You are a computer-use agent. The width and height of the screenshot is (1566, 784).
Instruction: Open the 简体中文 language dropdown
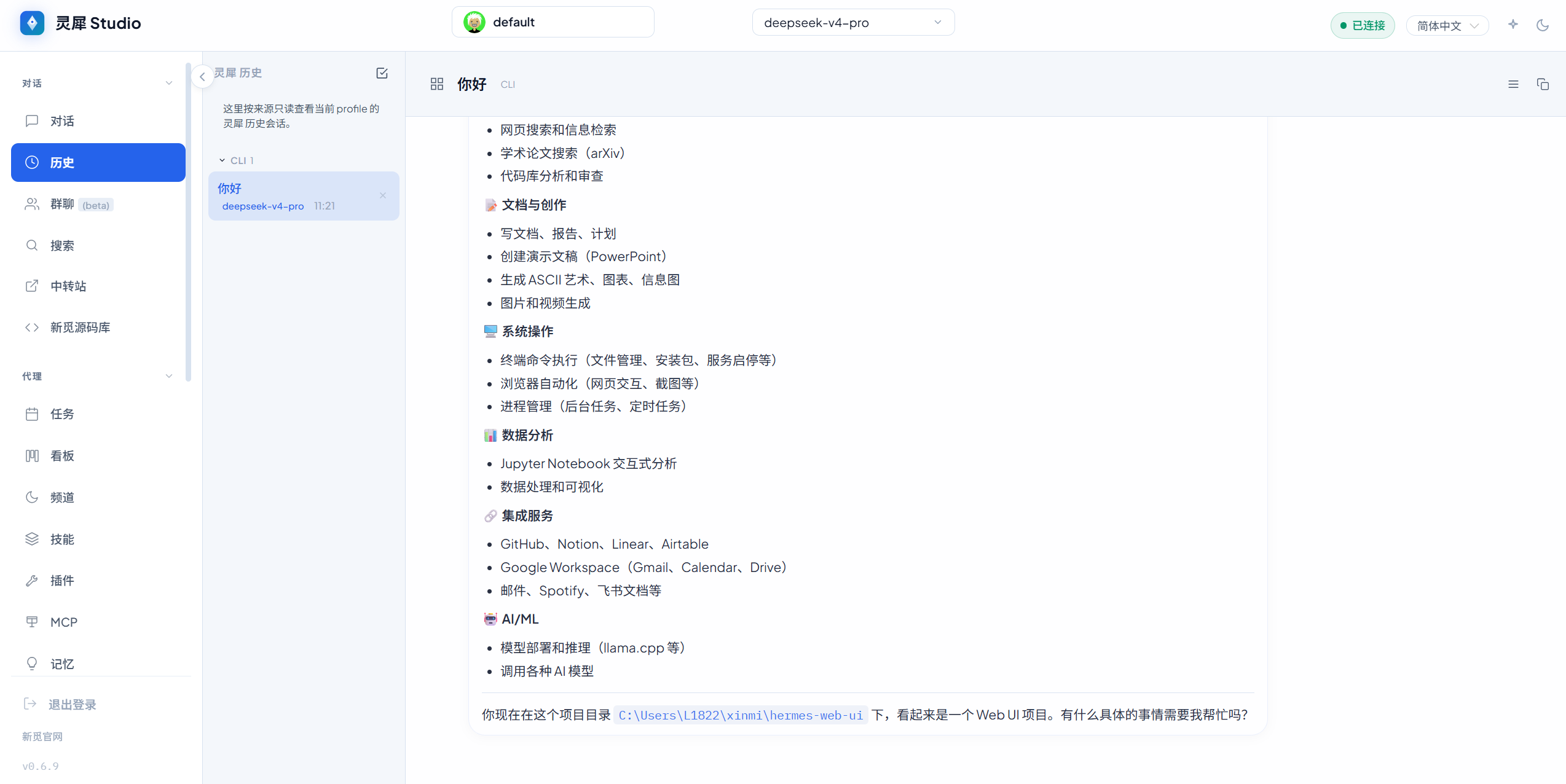tap(1447, 26)
